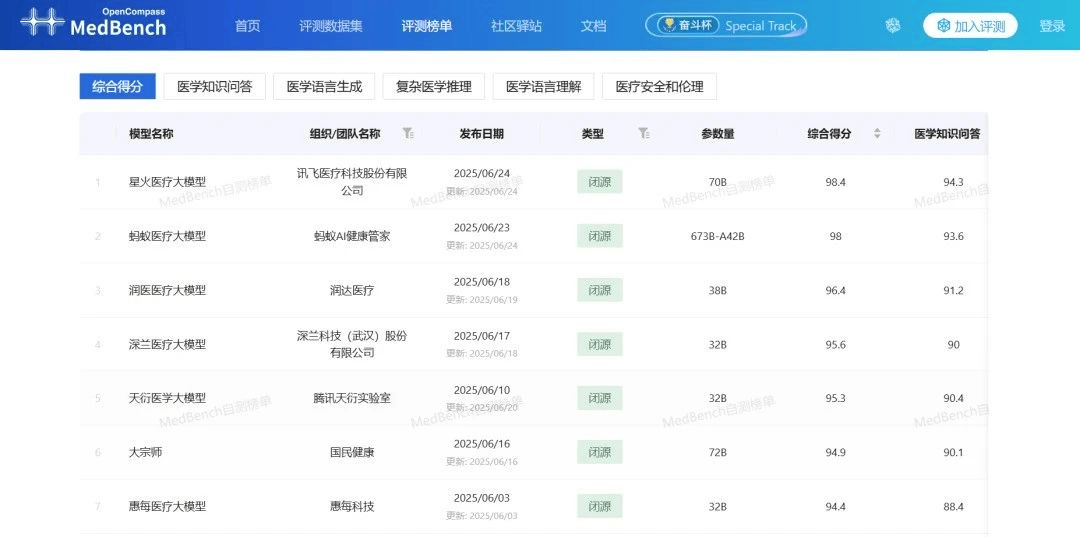
Task: Click the 模型名称 column header
Action: tap(151, 134)
